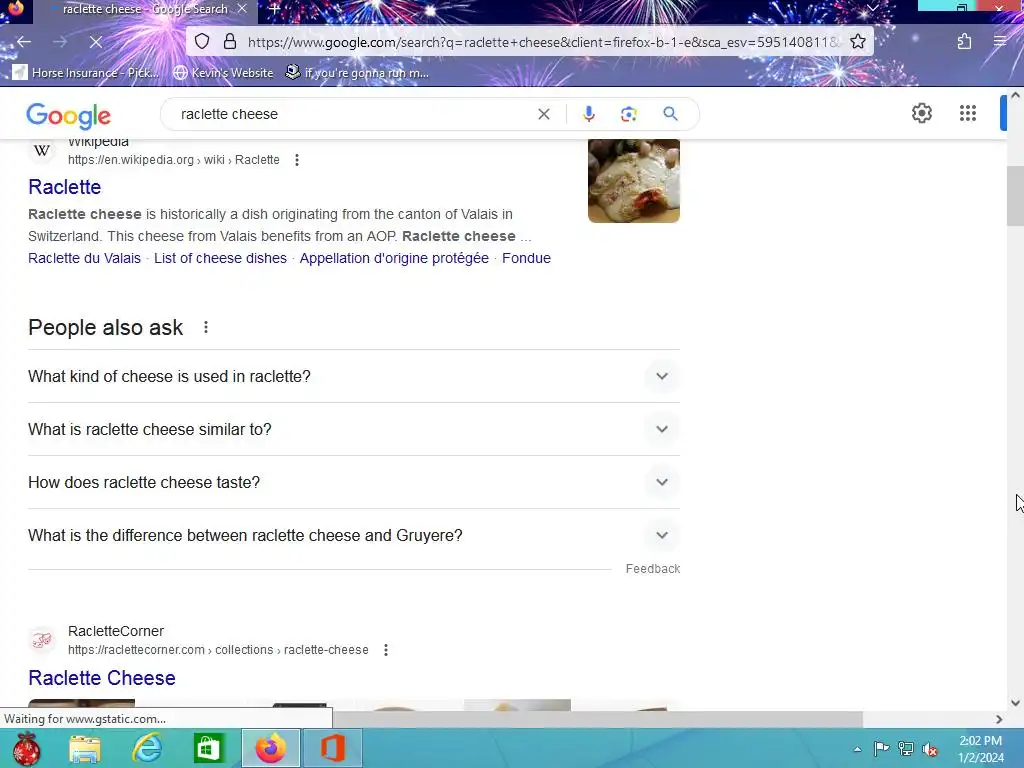
Task: Click the taskbar clock showing 2:02 PM
Action: (x=980, y=749)
